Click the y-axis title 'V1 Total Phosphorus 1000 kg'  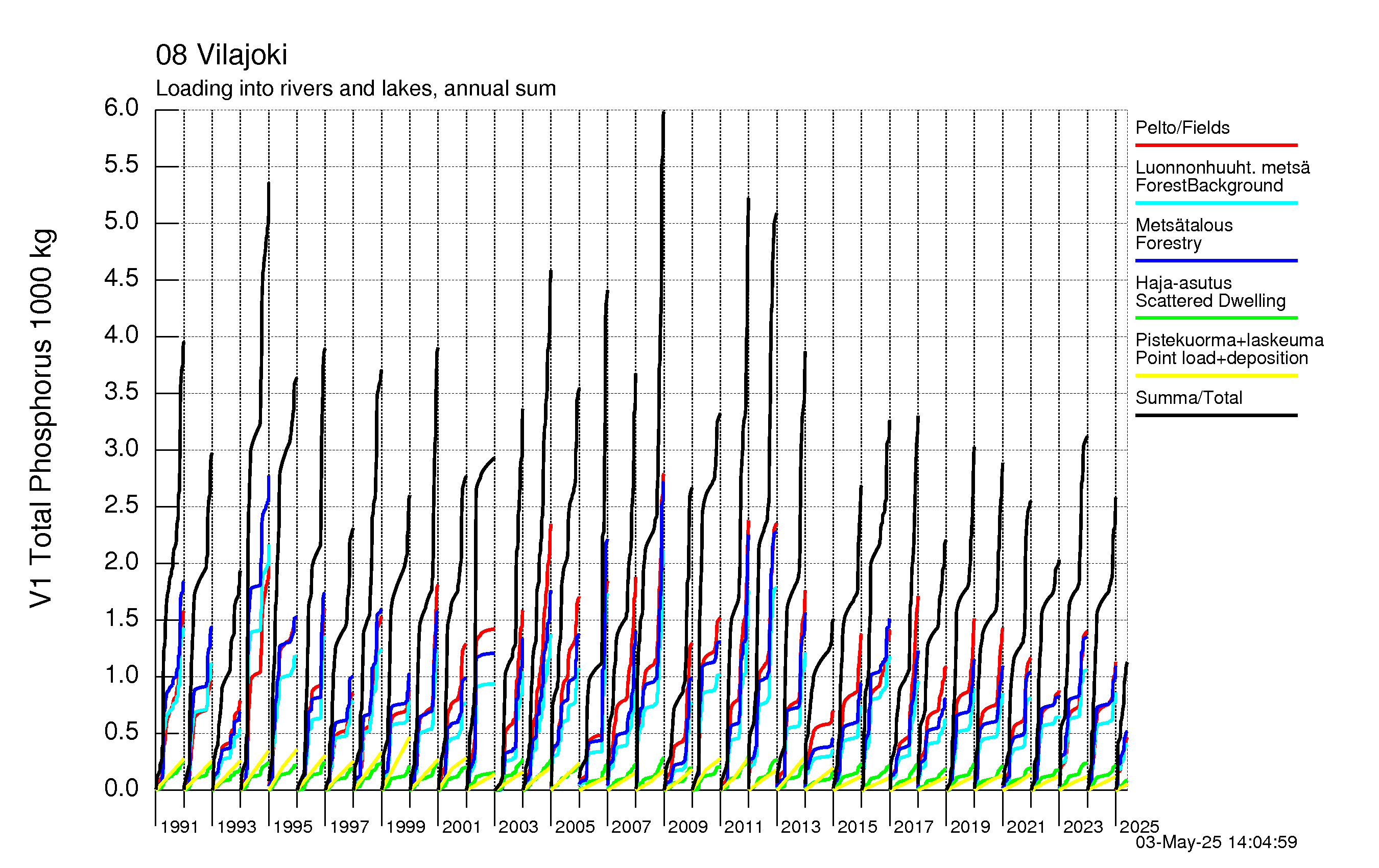pyautogui.click(x=41, y=419)
